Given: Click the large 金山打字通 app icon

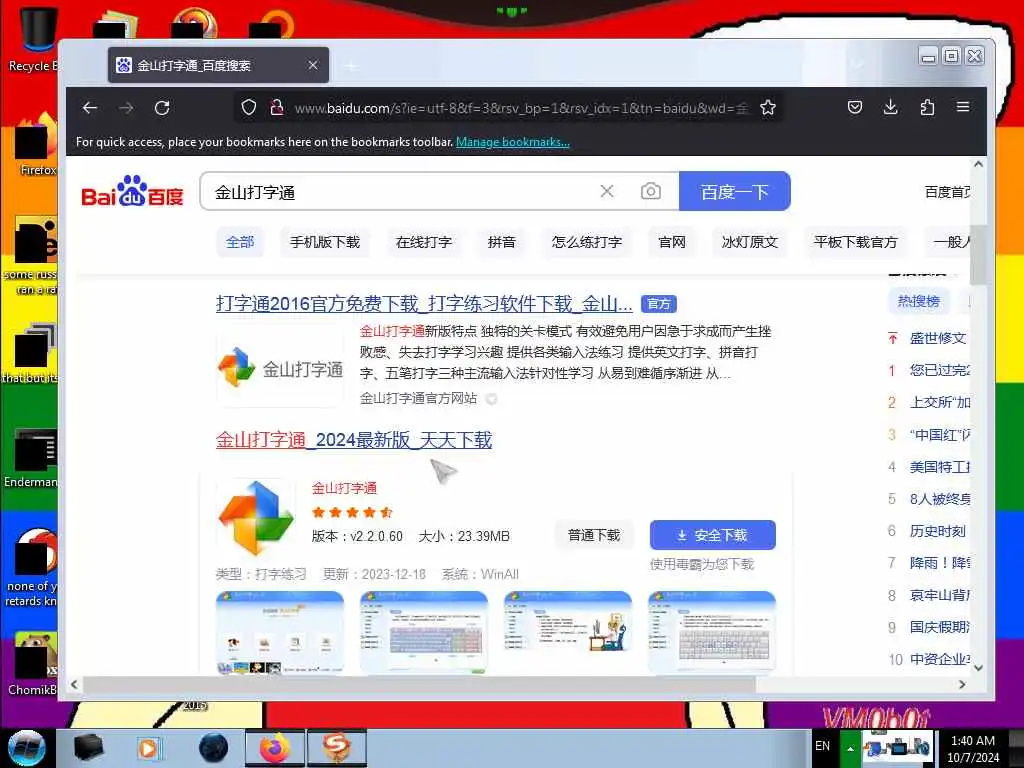Looking at the screenshot, I should click(256, 518).
